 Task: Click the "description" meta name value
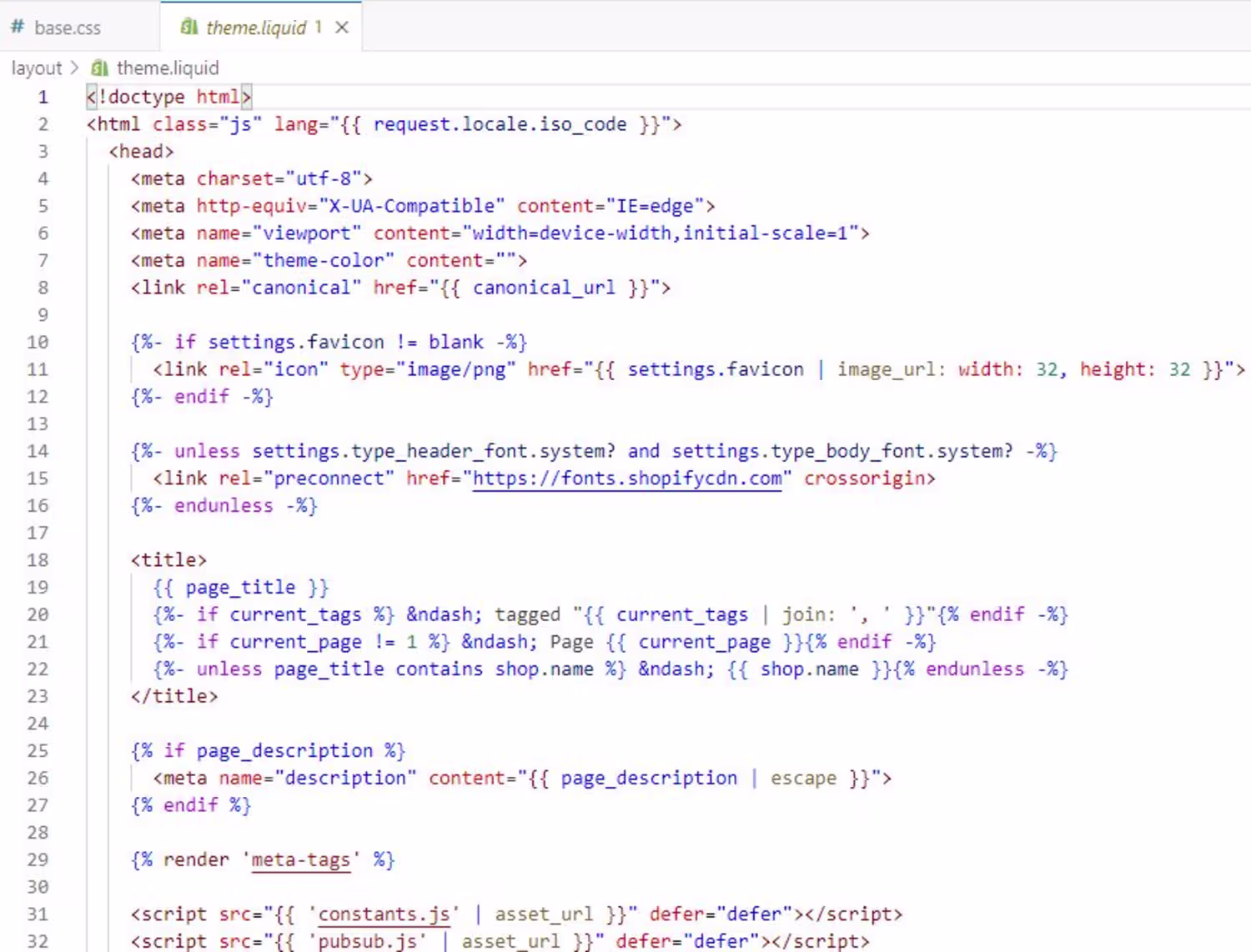[x=345, y=778]
